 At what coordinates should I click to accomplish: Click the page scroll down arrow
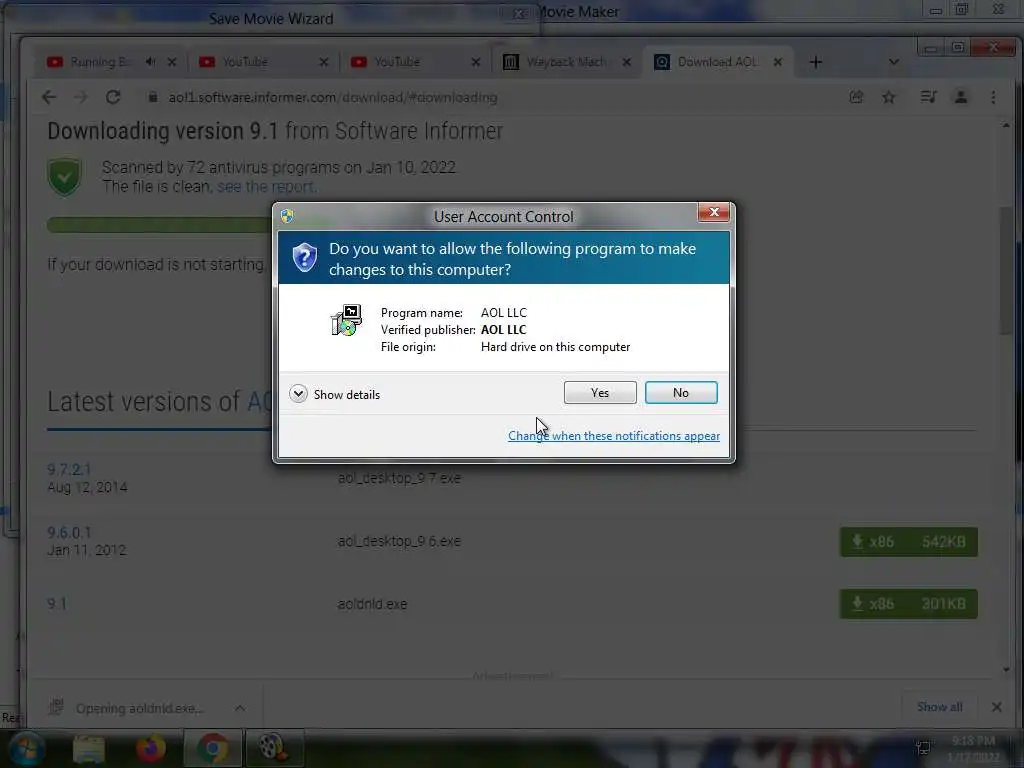(x=1006, y=669)
